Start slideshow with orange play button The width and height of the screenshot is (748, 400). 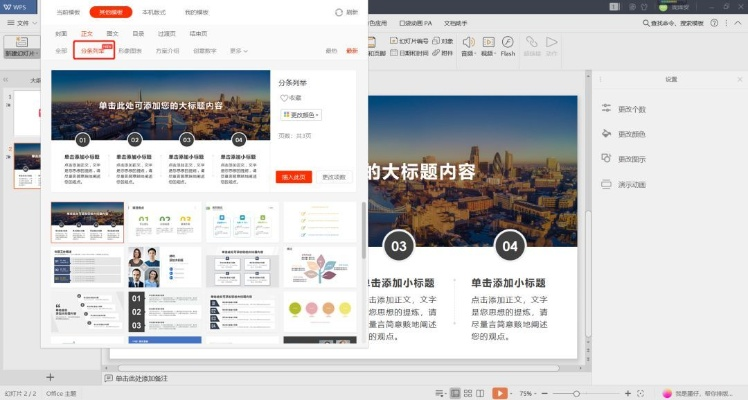[x=500, y=393]
